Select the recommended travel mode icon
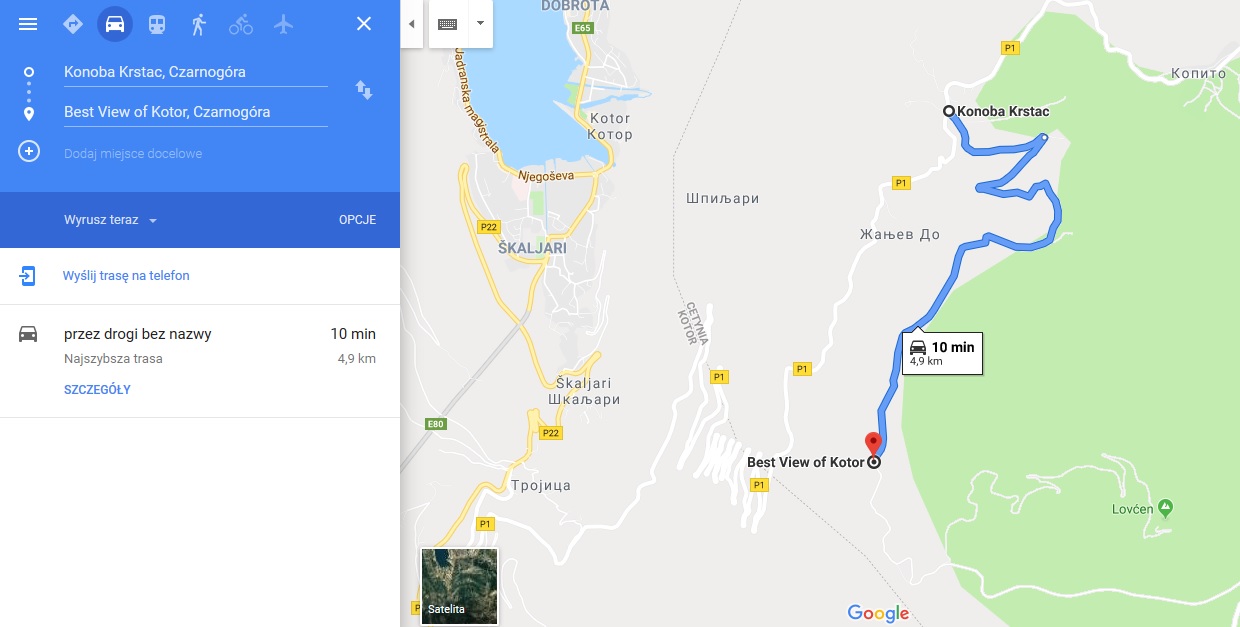The height and width of the screenshot is (627, 1240). pyautogui.click(x=72, y=24)
